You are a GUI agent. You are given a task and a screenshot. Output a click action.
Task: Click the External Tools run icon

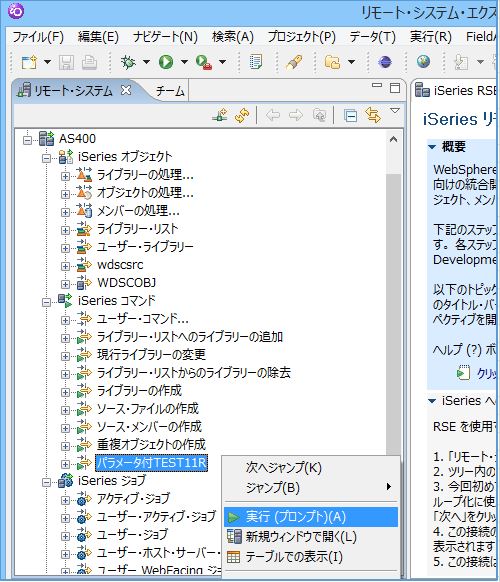(204, 62)
